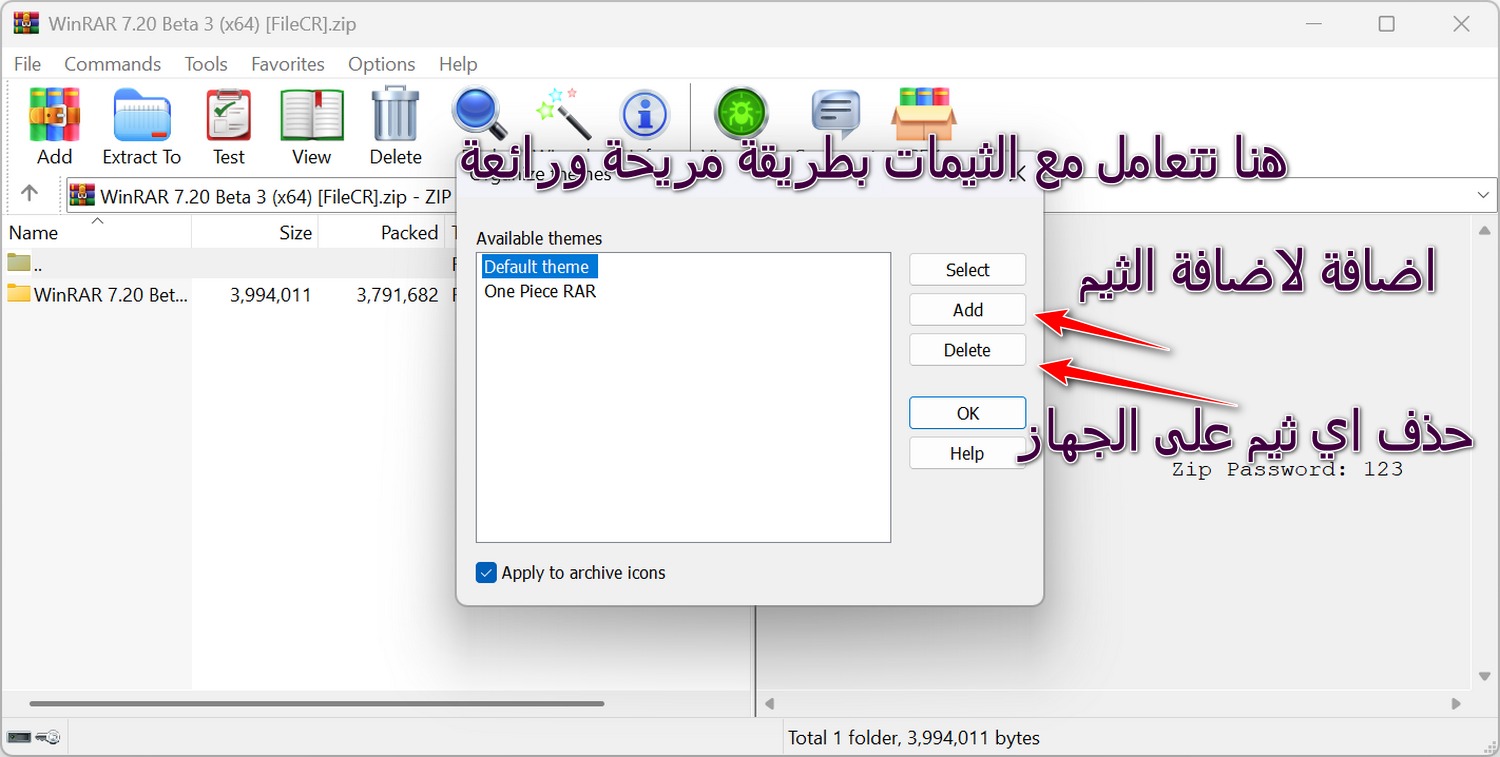Click the horizontal scrollbar in file list
The width and height of the screenshot is (1500, 757).
(316, 704)
